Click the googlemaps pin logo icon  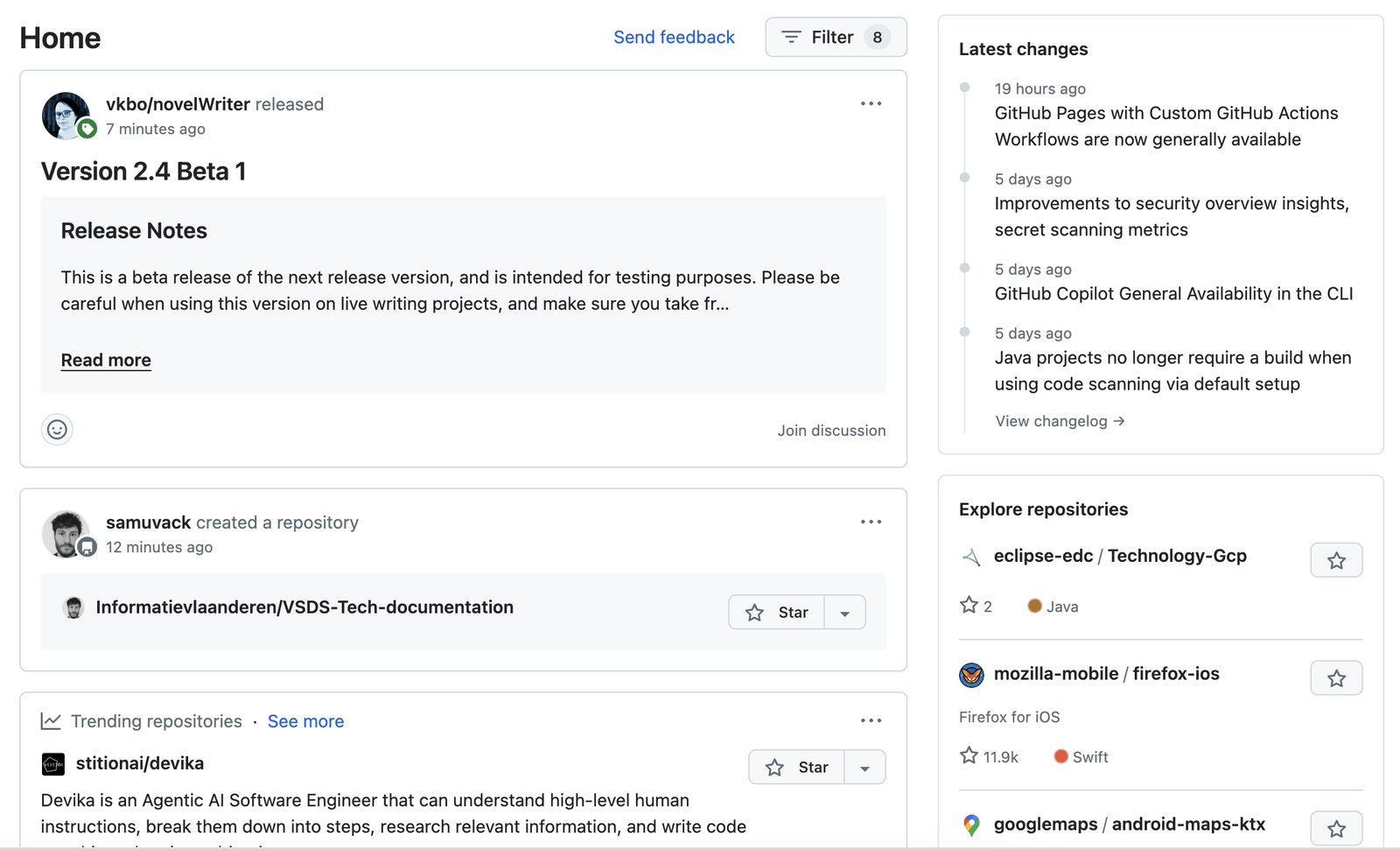(971, 825)
